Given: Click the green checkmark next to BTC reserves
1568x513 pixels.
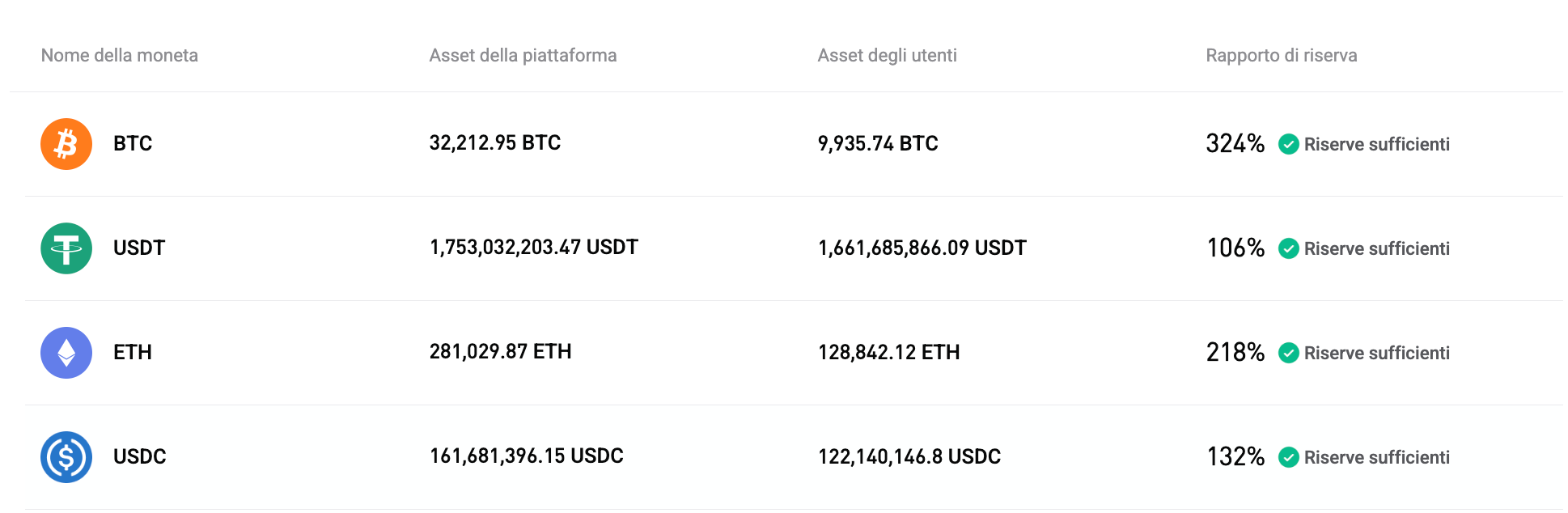Looking at the screenshot, I should click(1289, 144).
